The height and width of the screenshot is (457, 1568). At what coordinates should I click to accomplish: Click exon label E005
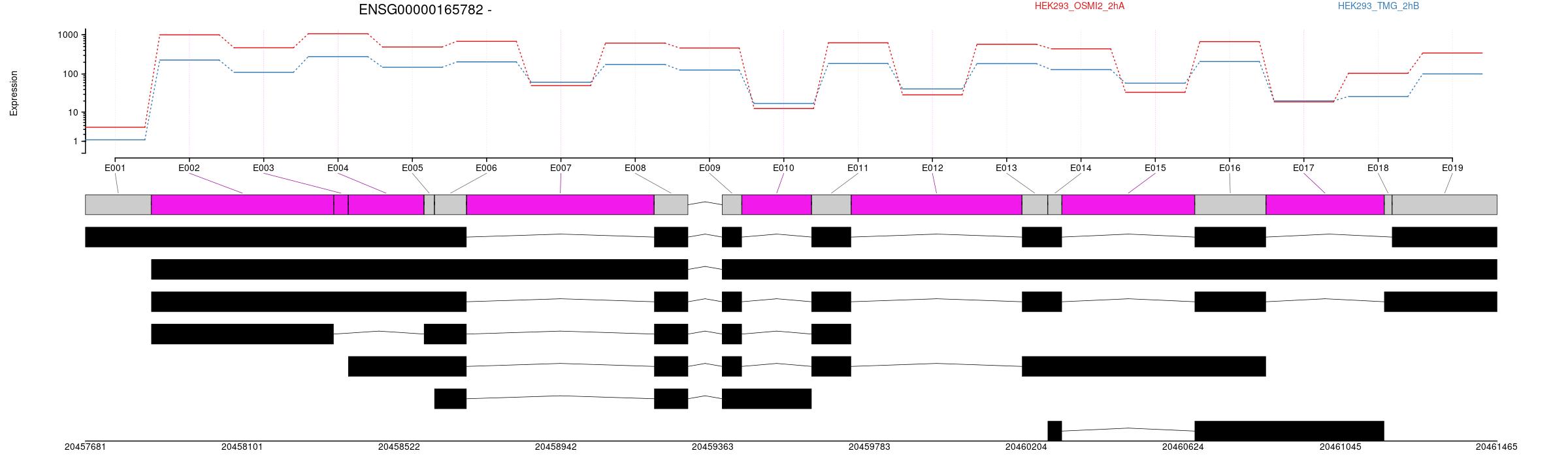tap(412, 168)
